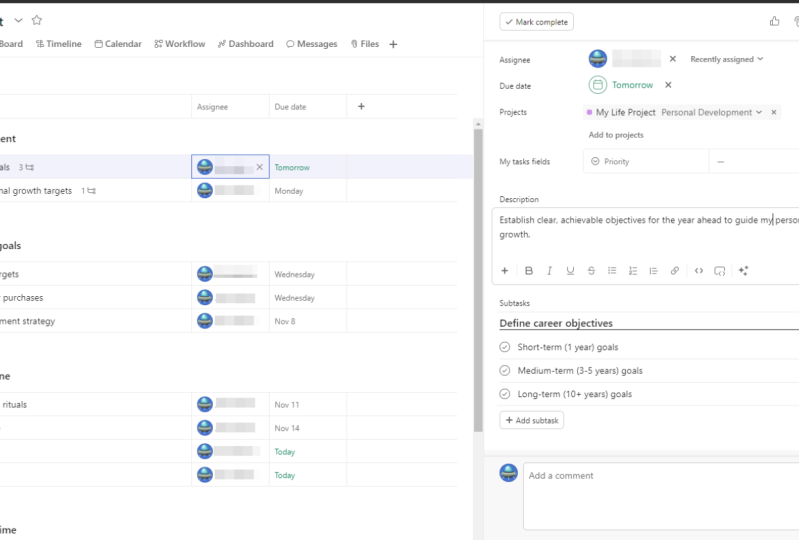This screenshot has width=799, height=540.
Task: Insert content with description plus icon
Action: click(x=504, y=271)
